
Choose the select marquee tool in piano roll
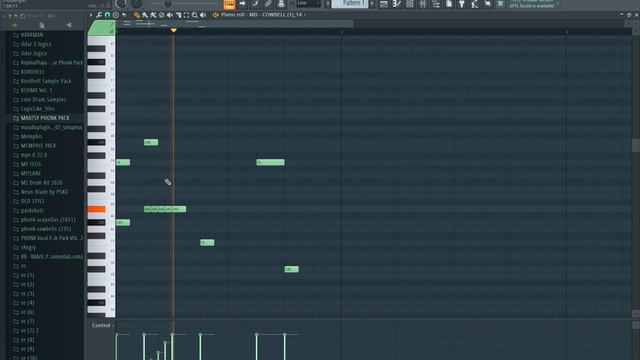[187, 15]
